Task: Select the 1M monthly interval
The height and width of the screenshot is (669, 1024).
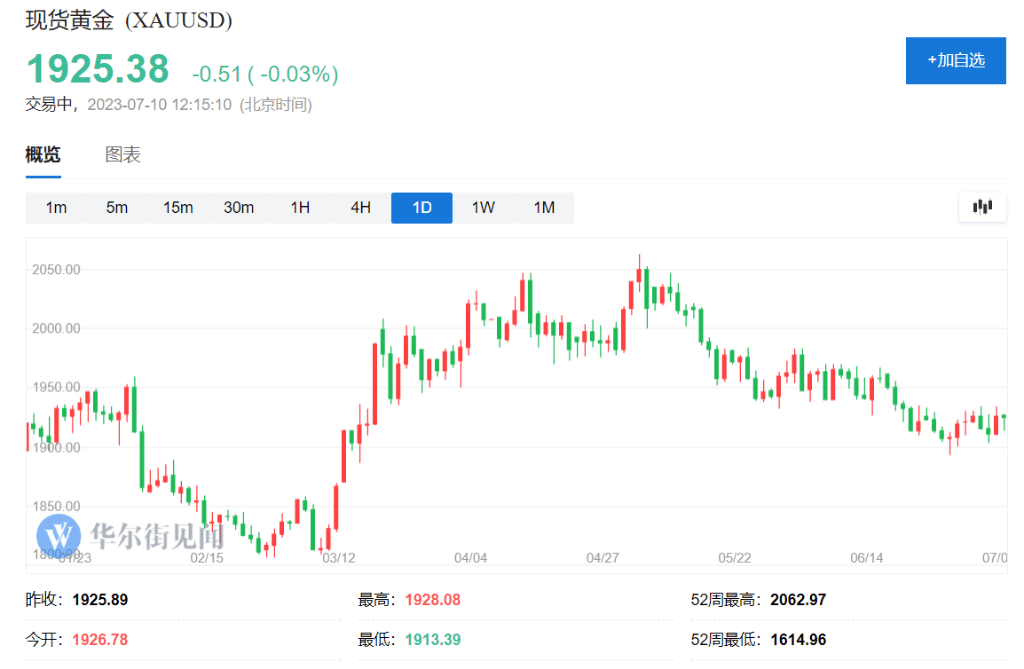Action: click(544, 208)
